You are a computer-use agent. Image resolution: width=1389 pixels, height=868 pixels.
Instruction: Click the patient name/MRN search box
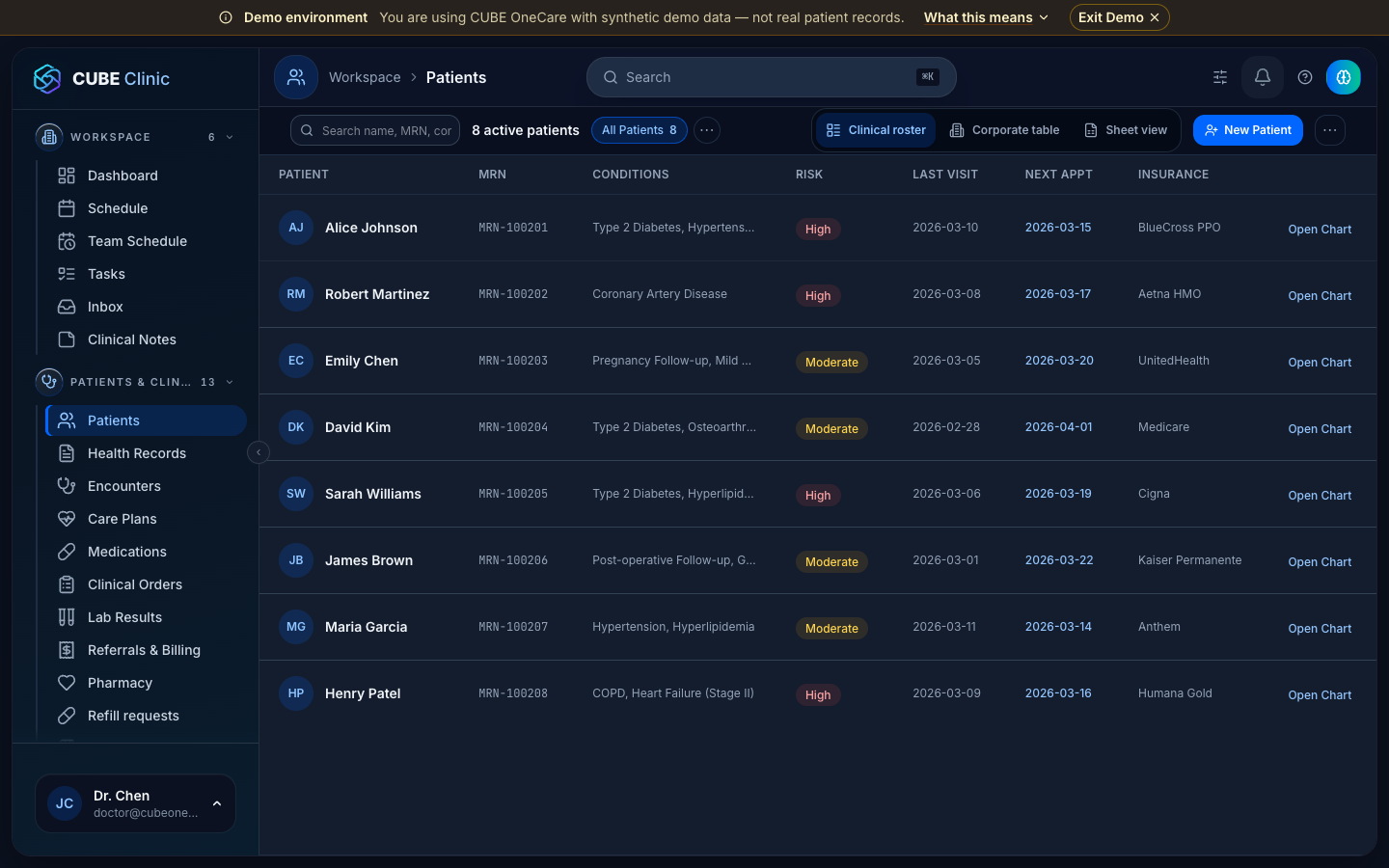(x=375, y=130)
